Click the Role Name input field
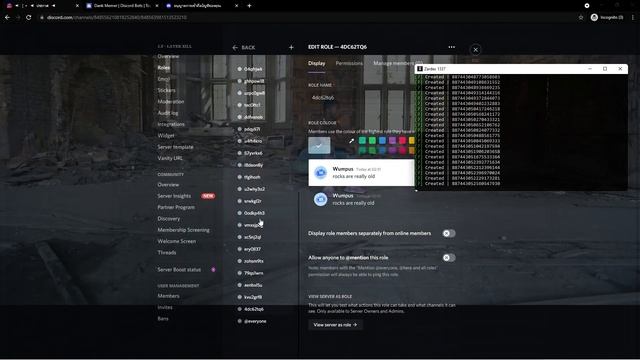This screenshot has width=640, height=360. pos(361,98)
